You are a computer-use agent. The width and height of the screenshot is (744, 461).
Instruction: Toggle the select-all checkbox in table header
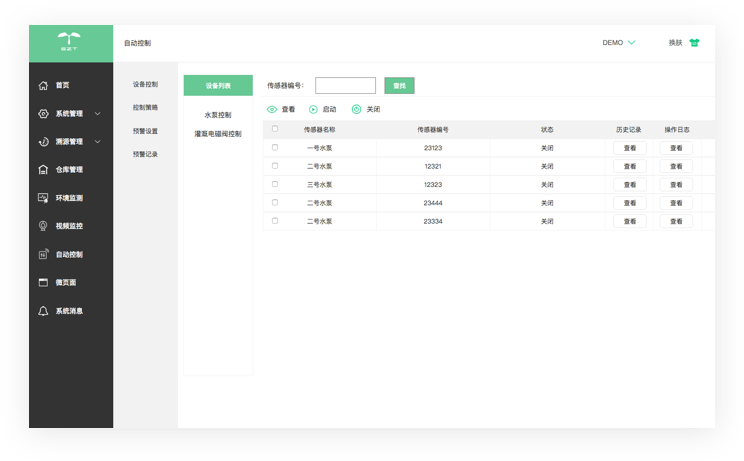point(275,129)
